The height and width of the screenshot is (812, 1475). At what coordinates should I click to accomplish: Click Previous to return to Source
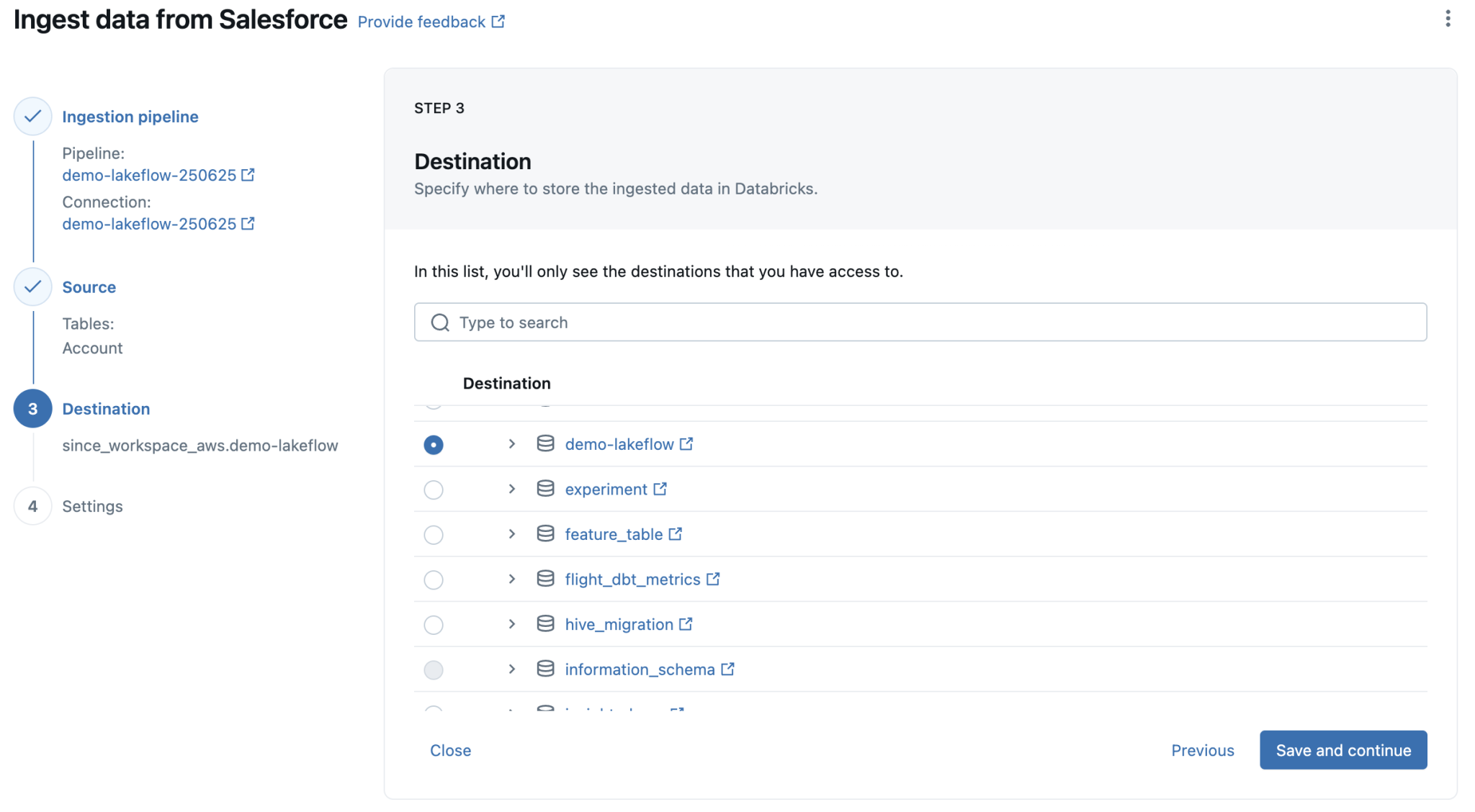pos(1202,749)
